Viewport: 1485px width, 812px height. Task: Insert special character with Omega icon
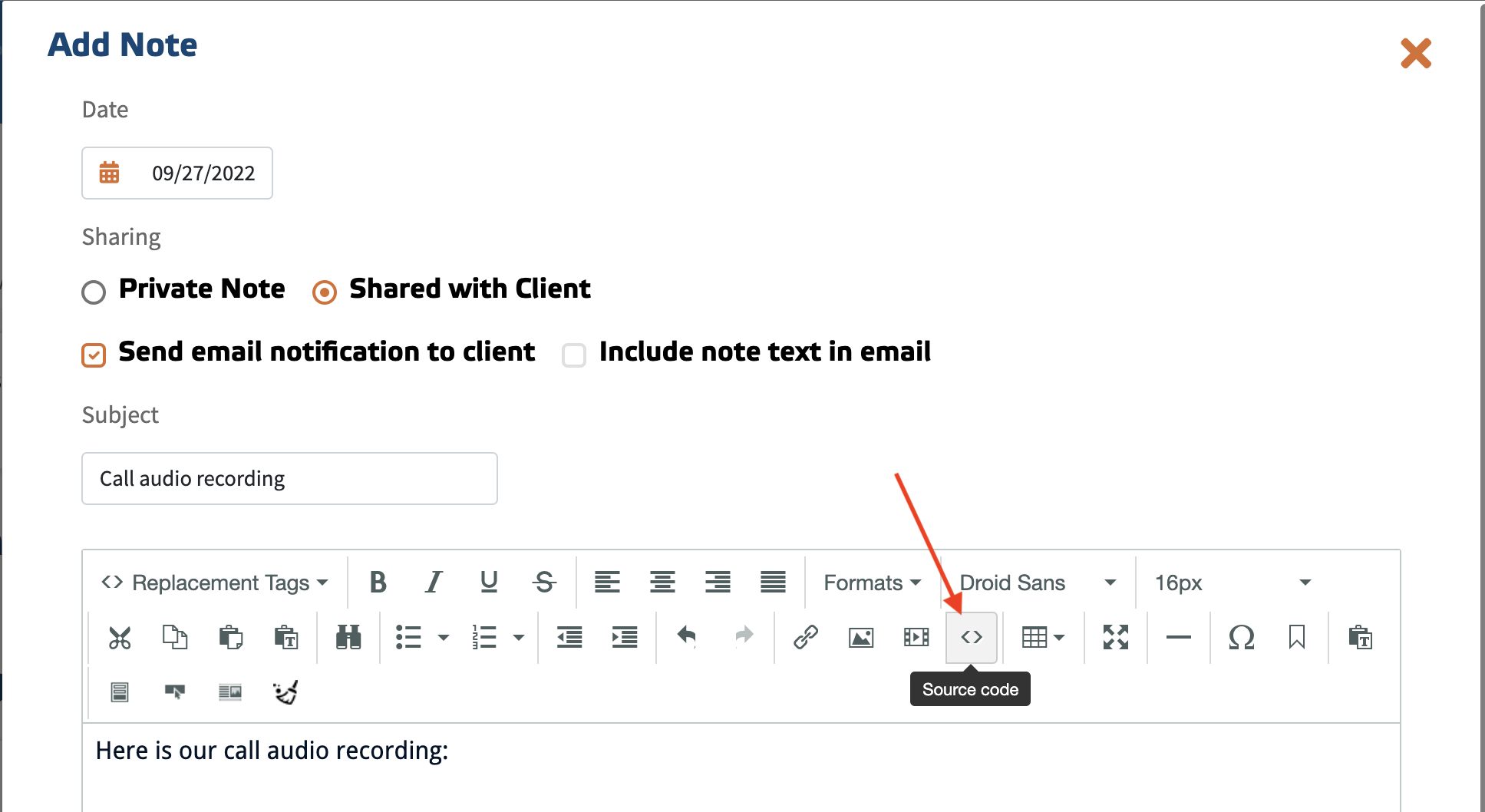point(1241,637)
